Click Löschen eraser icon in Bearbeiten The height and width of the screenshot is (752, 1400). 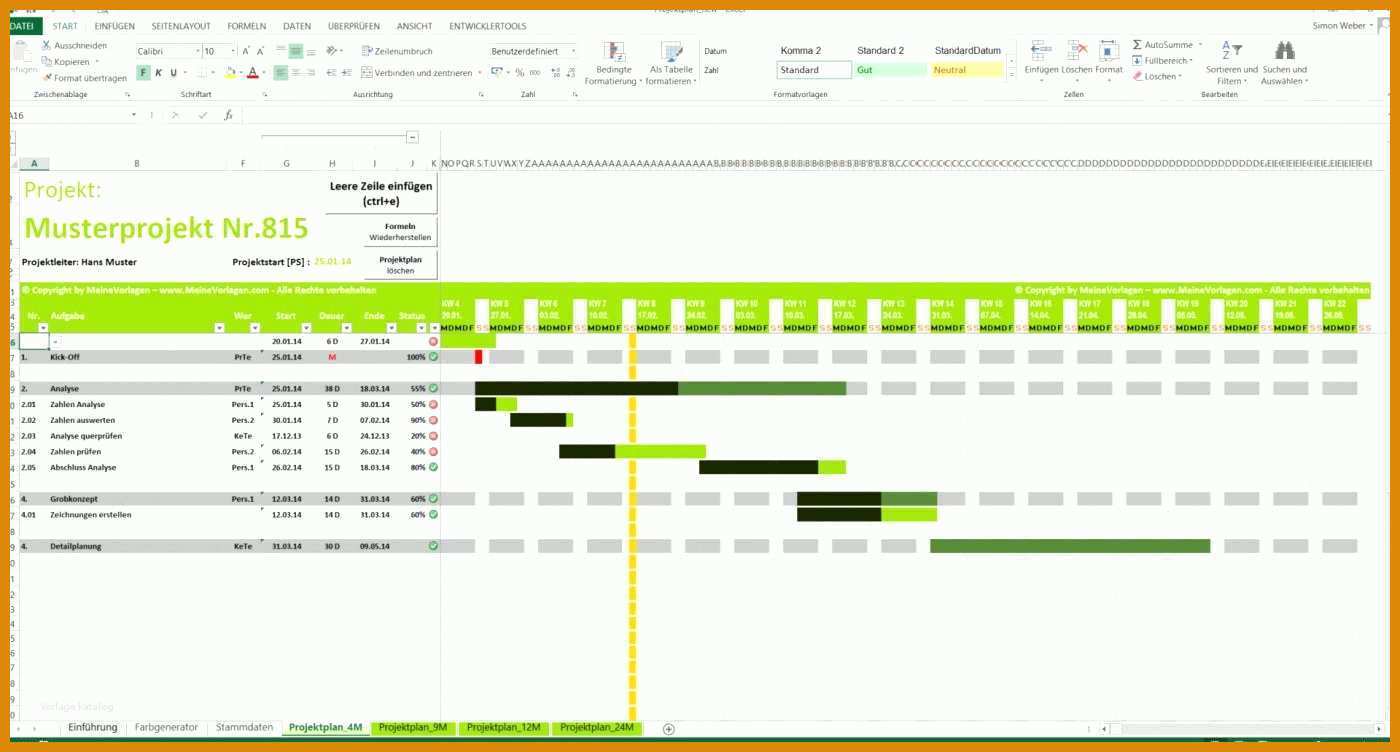[x=1138, y=76]
